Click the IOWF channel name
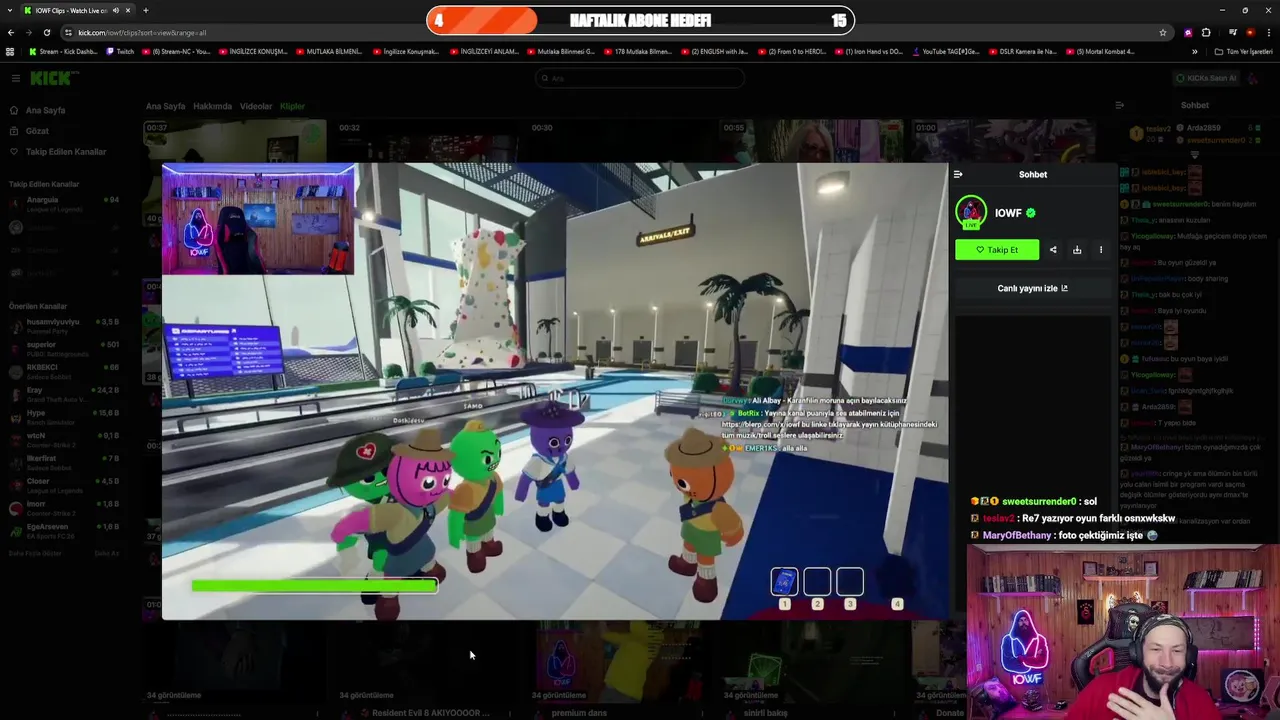The image size is (1280, 720). (1008, 213)
